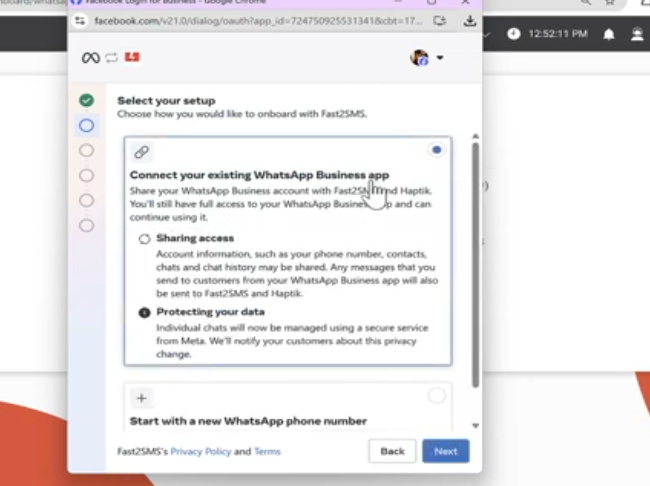Click the red Fast2SMS app icon

[x=132, y=58]
